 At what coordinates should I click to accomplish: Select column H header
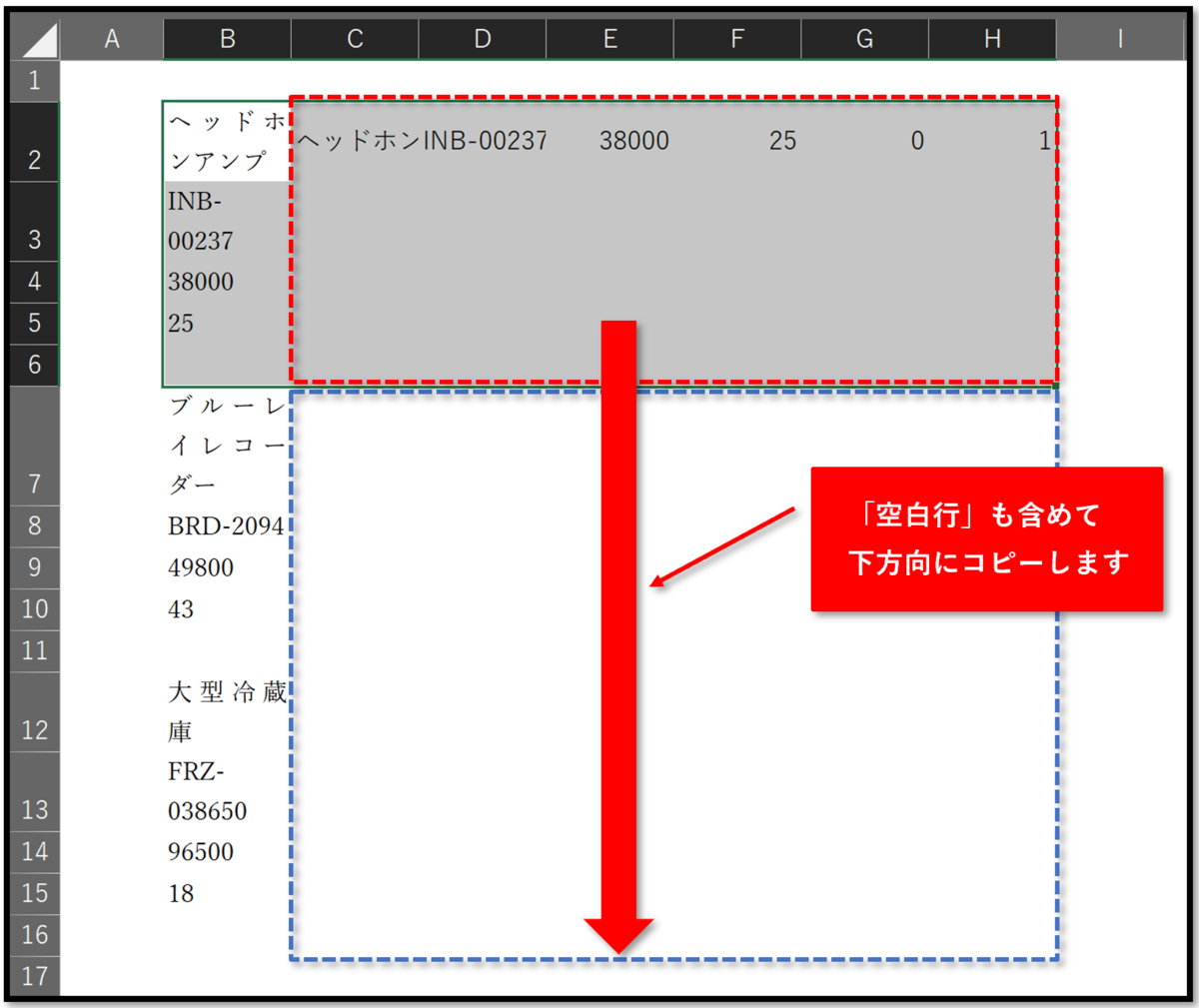tap(992, 39)
